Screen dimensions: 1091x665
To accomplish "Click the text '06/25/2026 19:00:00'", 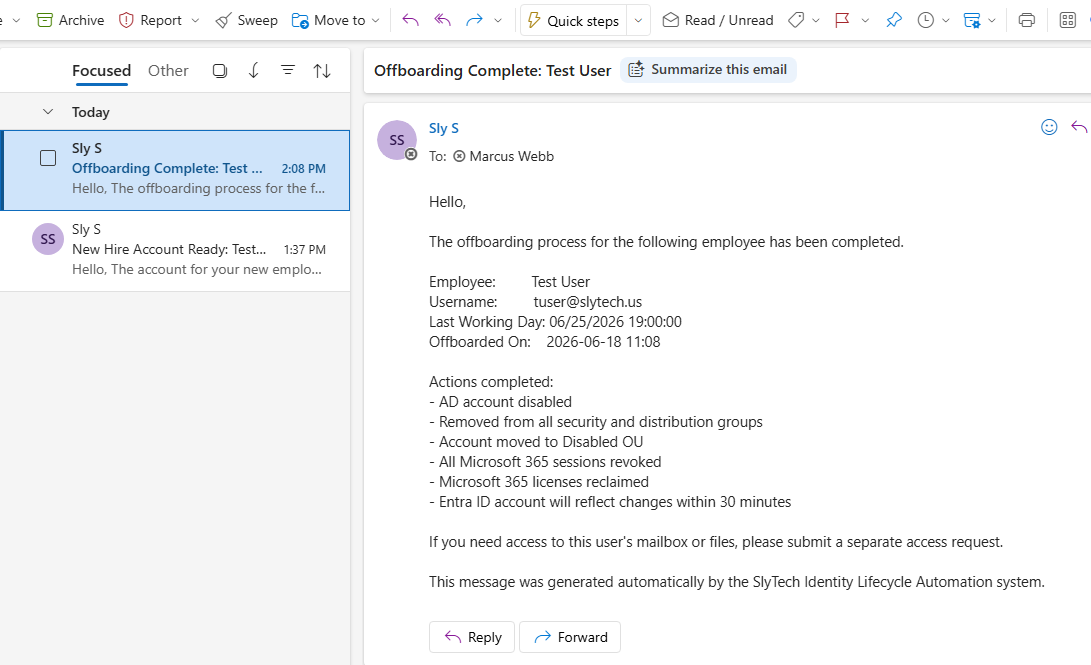I will pos(615,322).
